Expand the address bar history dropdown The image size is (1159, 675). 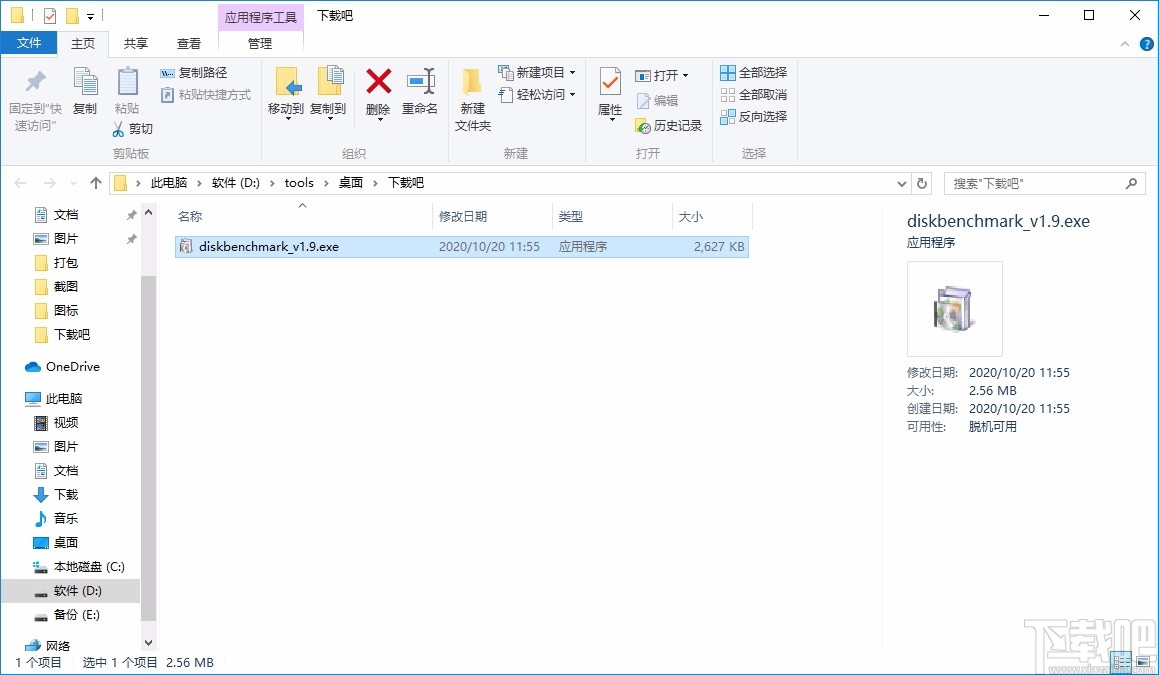click(902, 183)
